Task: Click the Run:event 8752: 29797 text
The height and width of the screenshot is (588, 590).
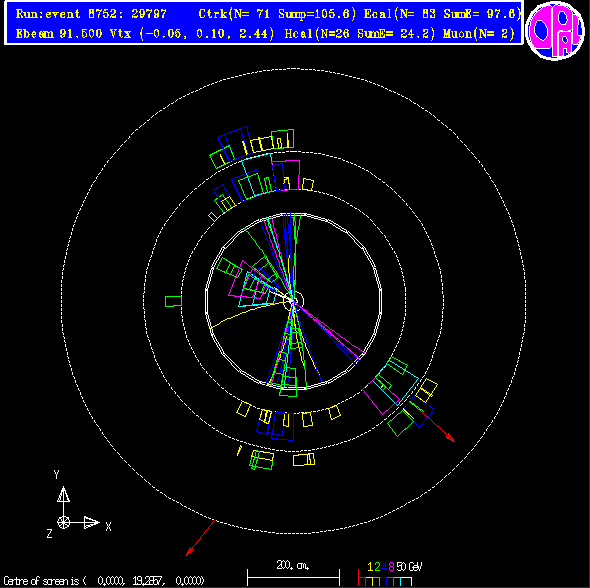Action: tap(91, 14)
